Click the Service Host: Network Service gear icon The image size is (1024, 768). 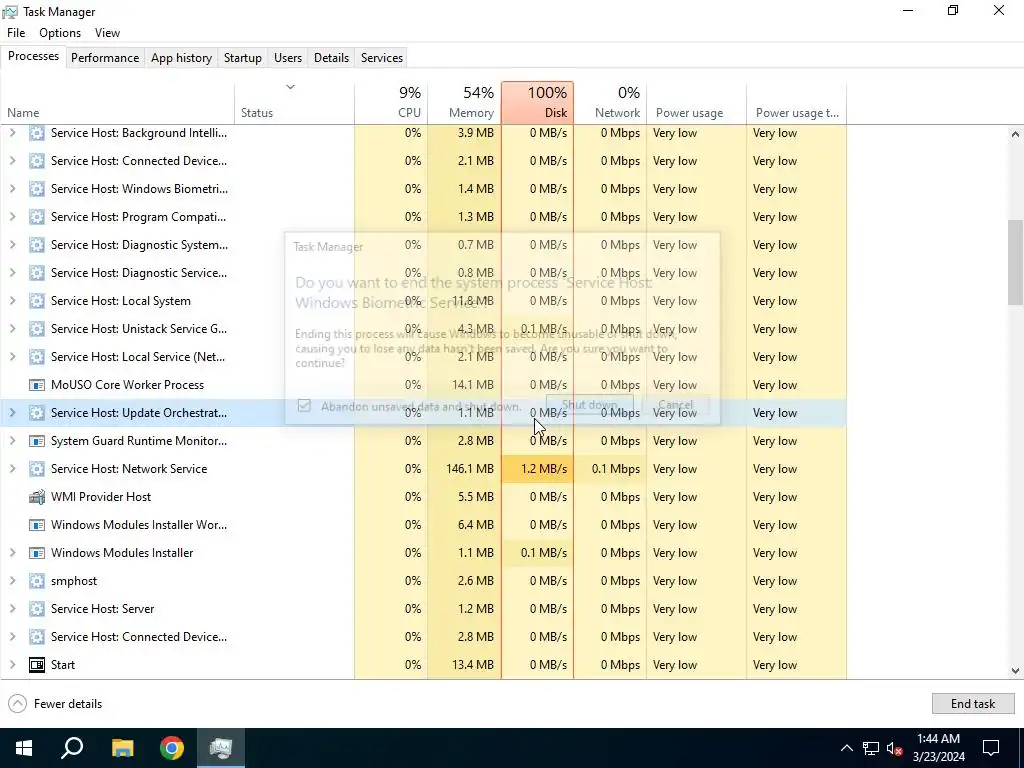pyautogui.click(x=37, y=469)
